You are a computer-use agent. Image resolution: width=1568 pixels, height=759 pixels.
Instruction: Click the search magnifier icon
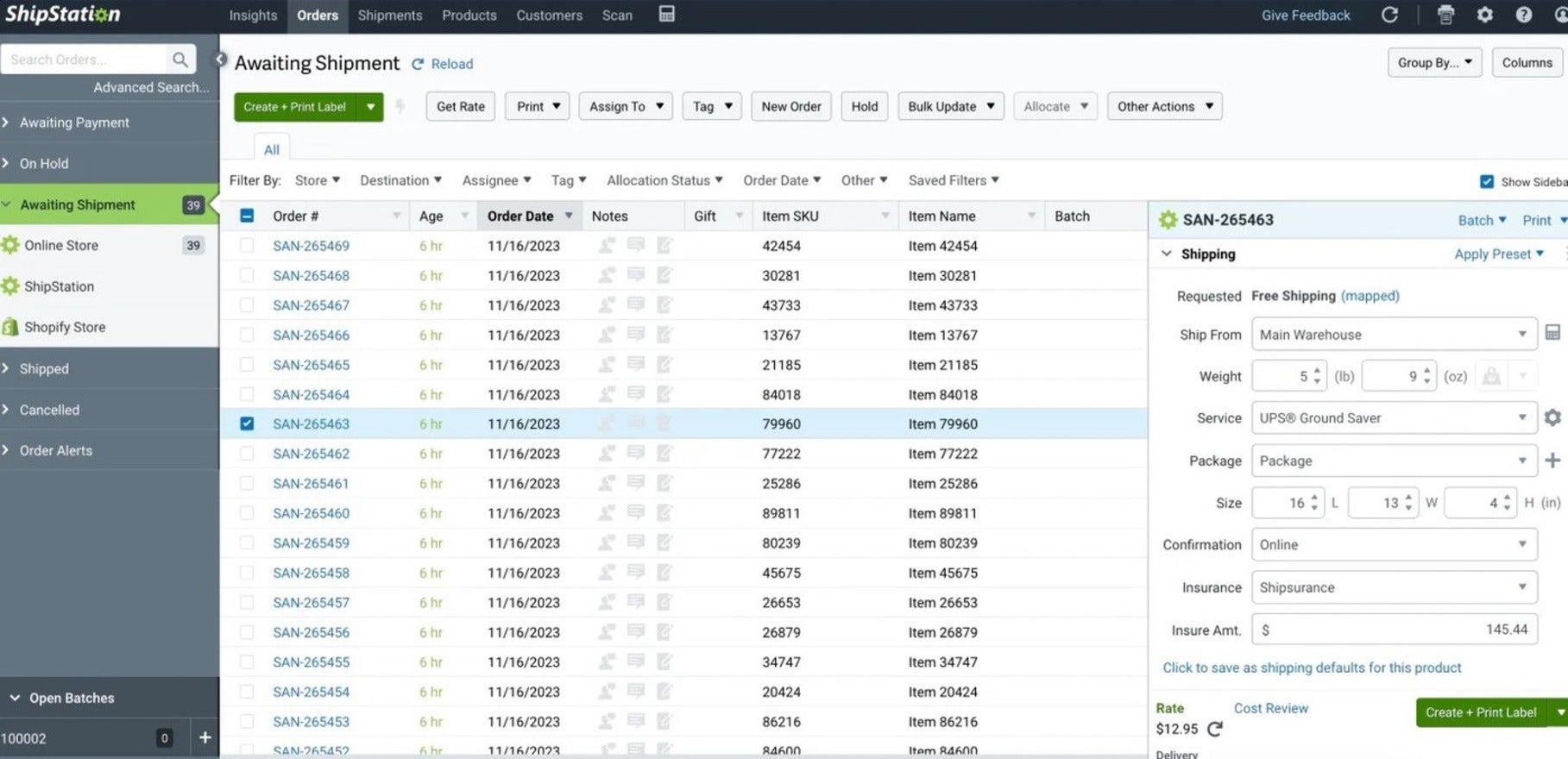click(x=179, y=60)
